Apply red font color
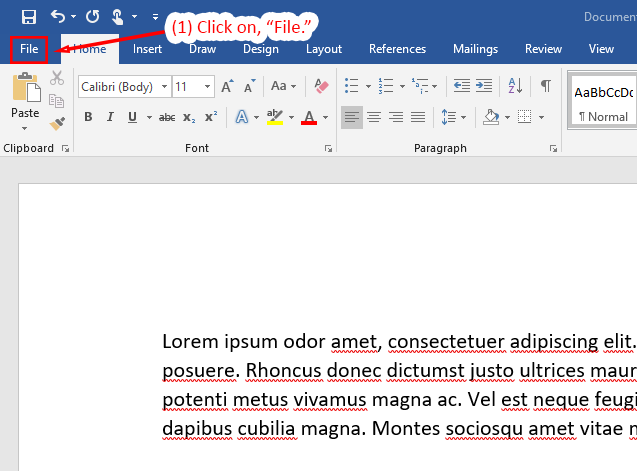Image resolution: width=637 pixels, height=471 pixels. click(309, 117)
